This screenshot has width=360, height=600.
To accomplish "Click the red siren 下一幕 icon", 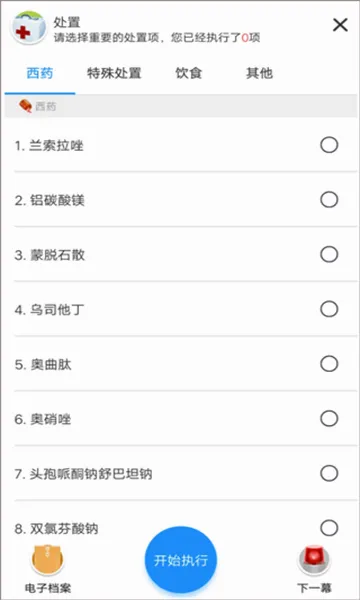I will pyautogui.click(x=314, y=560).
